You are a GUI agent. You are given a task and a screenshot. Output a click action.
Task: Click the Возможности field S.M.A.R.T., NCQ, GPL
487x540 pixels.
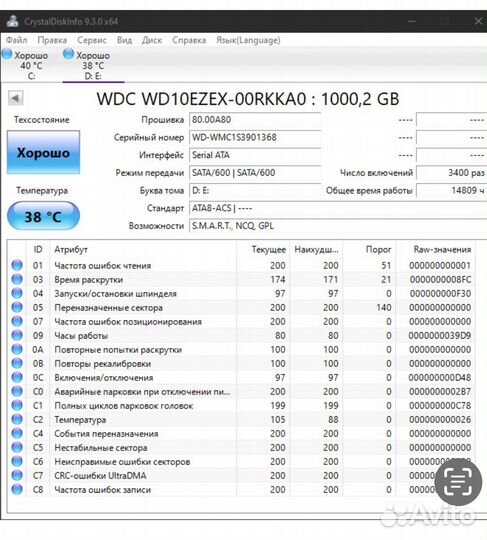[x=338, y=226]
